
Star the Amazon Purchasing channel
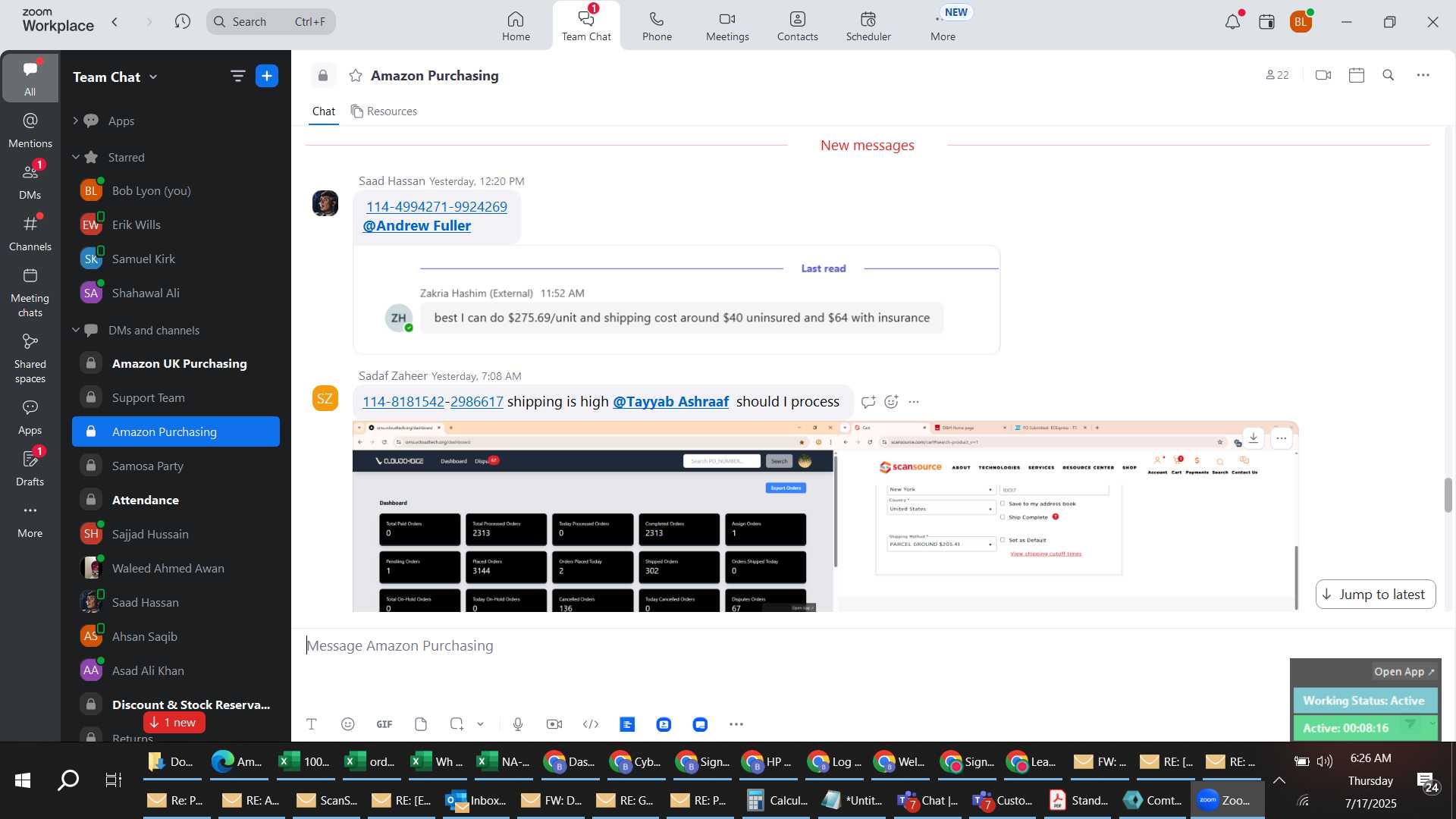click(x=356, y=76)
